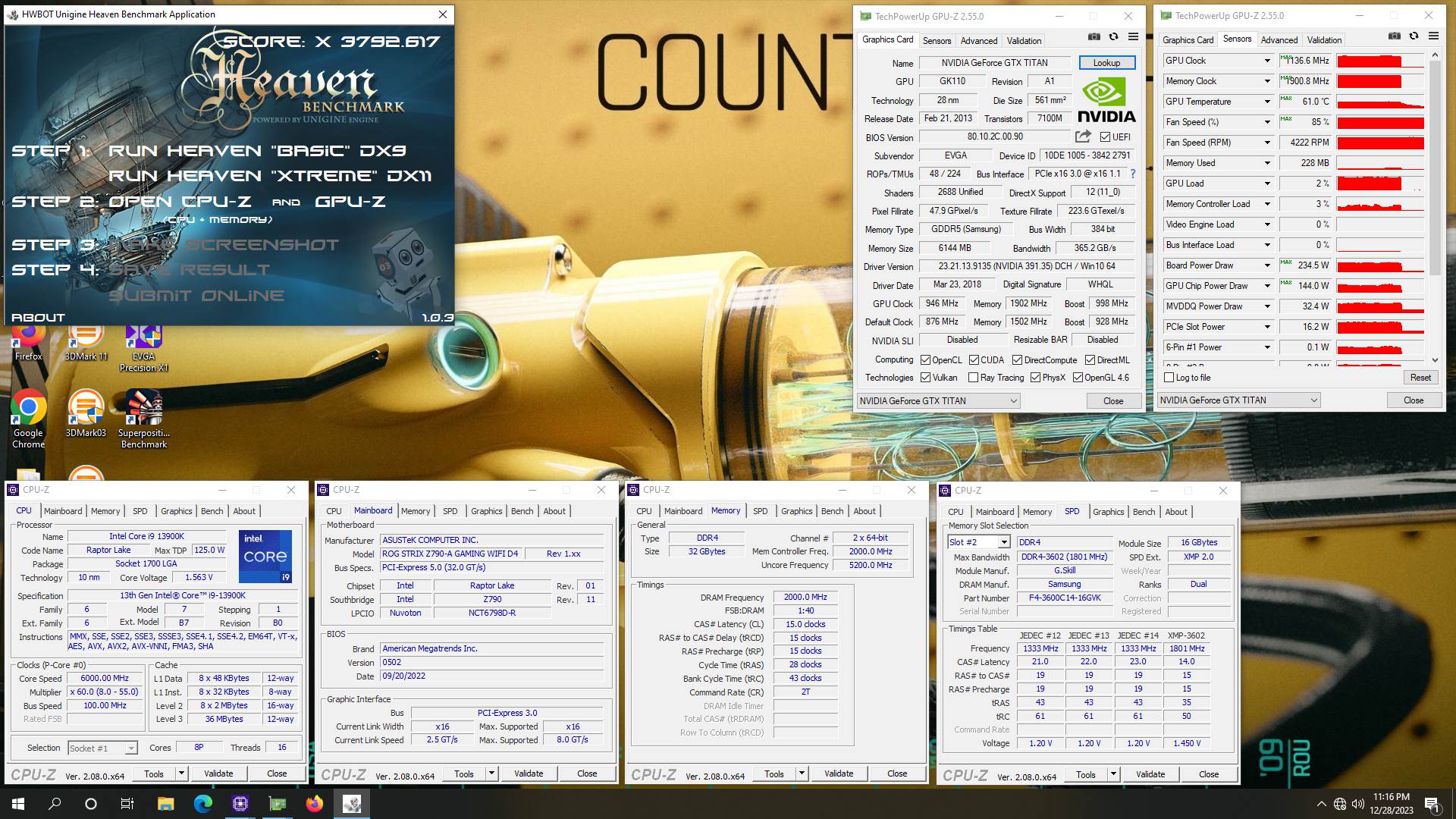
Task: Switch to GPU-Z from the taskbar
Action: click(x=277, y=804)
